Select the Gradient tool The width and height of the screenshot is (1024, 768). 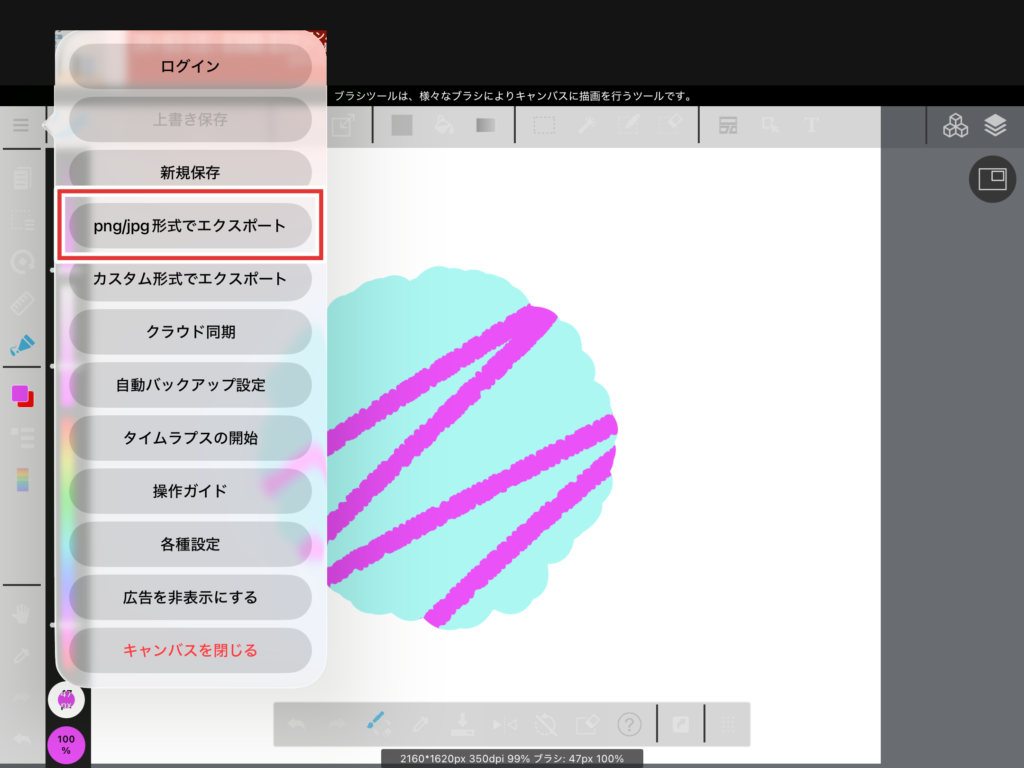(x=486, y=125)
